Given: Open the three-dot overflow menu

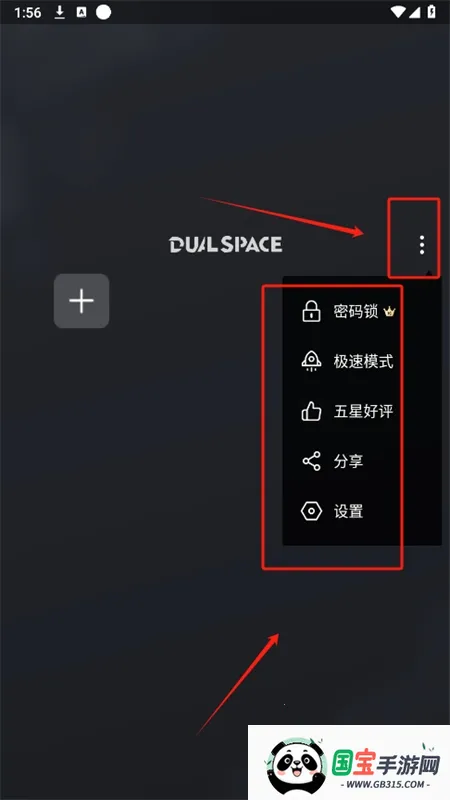Looking at the screenshot, I should (x=421, y=245).
